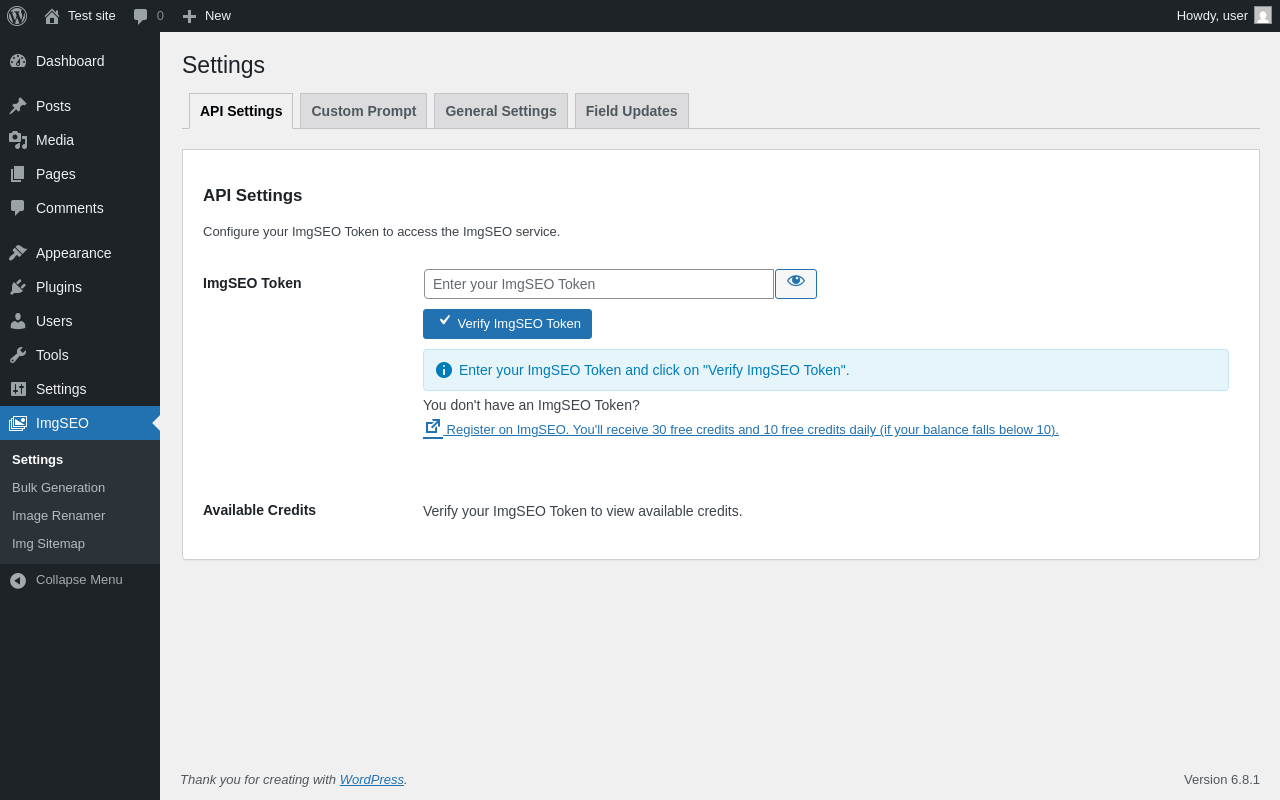The width and height of the screenshot is (1280, 800).
Task: Open the Field Updates tab
Action: coord(632,111)
